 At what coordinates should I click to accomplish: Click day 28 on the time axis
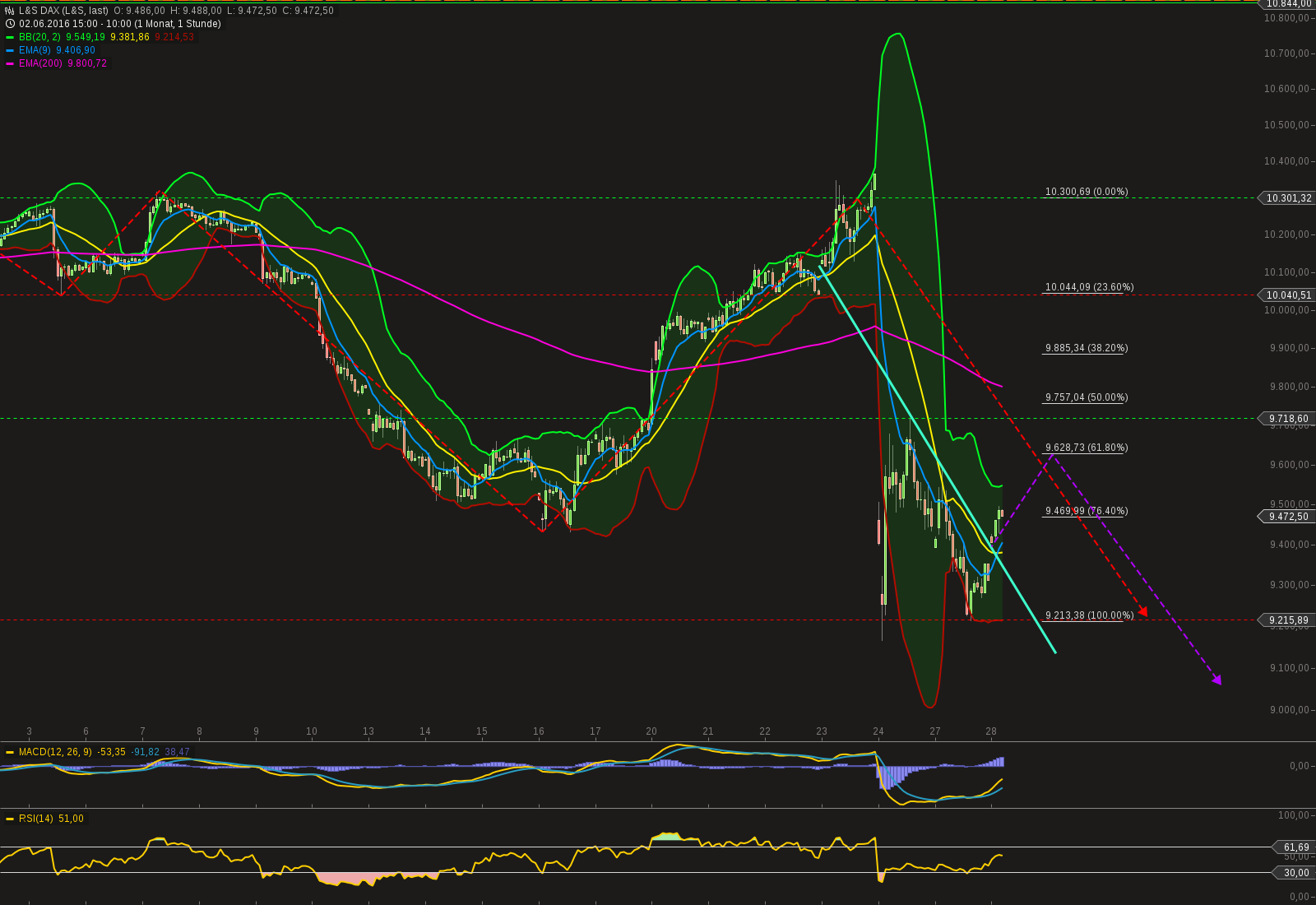(x=991, y=731)
